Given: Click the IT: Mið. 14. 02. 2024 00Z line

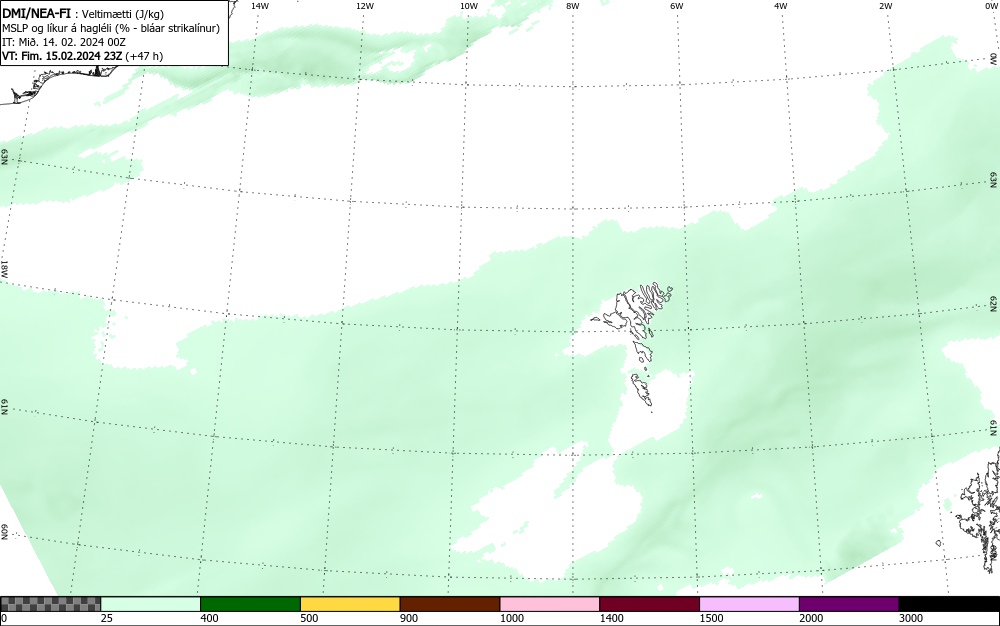Looking at the screenshot, I should (x=64, y=42).
